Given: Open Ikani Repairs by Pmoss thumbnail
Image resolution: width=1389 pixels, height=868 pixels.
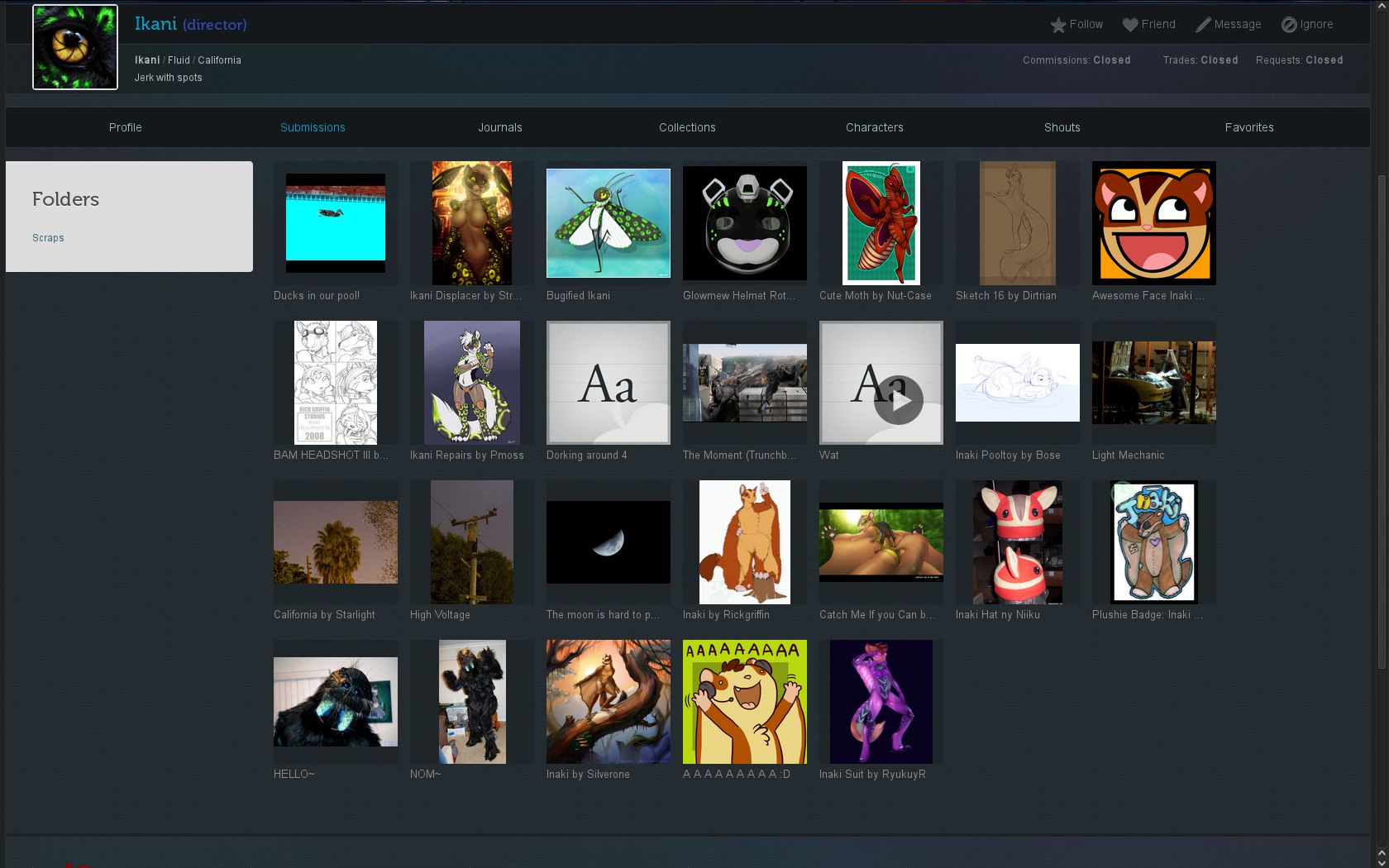Looking at the screenshot, I should 472,383.
